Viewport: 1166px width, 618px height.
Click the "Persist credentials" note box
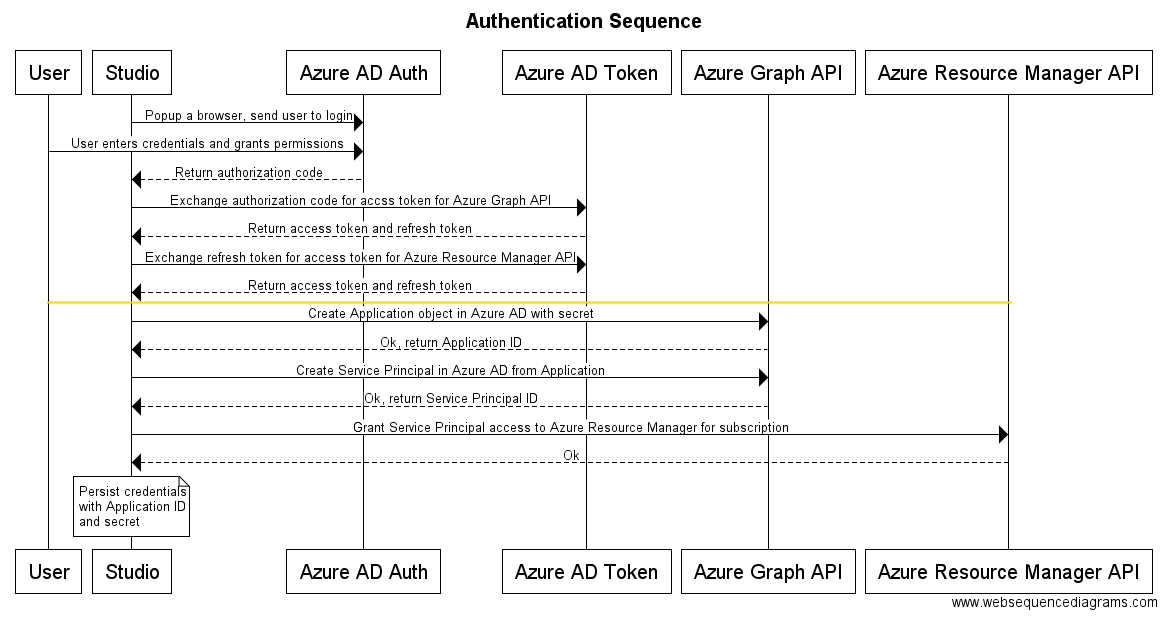[131, 507]
